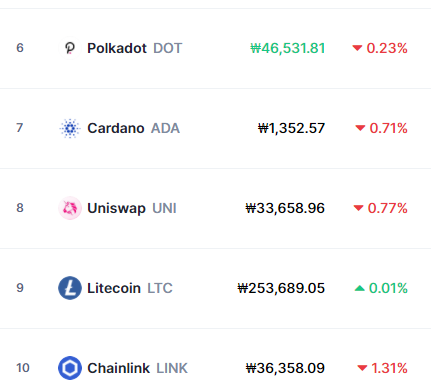Select rank number 10 row cell

tap(23, 368)
